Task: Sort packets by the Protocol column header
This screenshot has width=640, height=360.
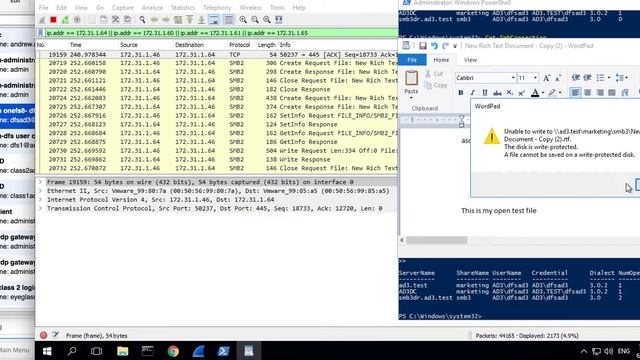Action: pos(240,45)
